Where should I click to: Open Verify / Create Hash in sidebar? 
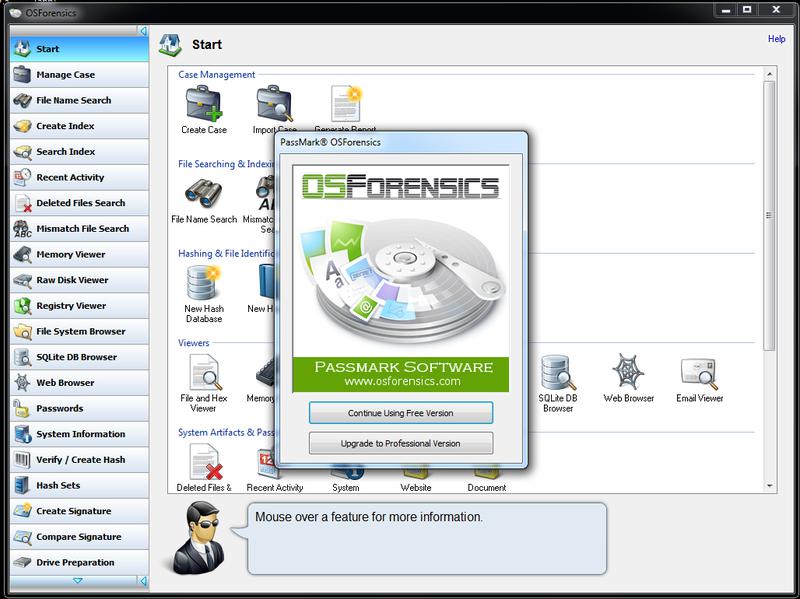click(x=80, y=460)
